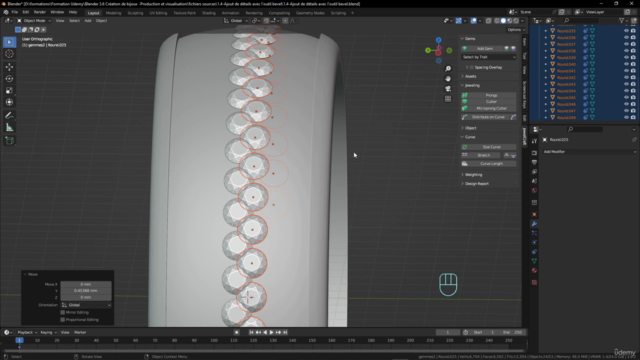Adjust the Move Y value field

[86, 291]
